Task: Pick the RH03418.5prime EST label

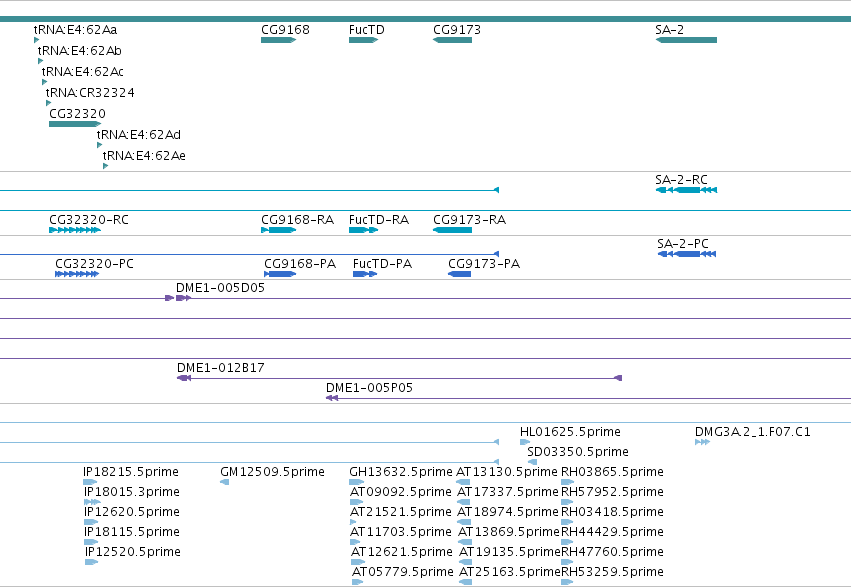Action: click(612, 512)
